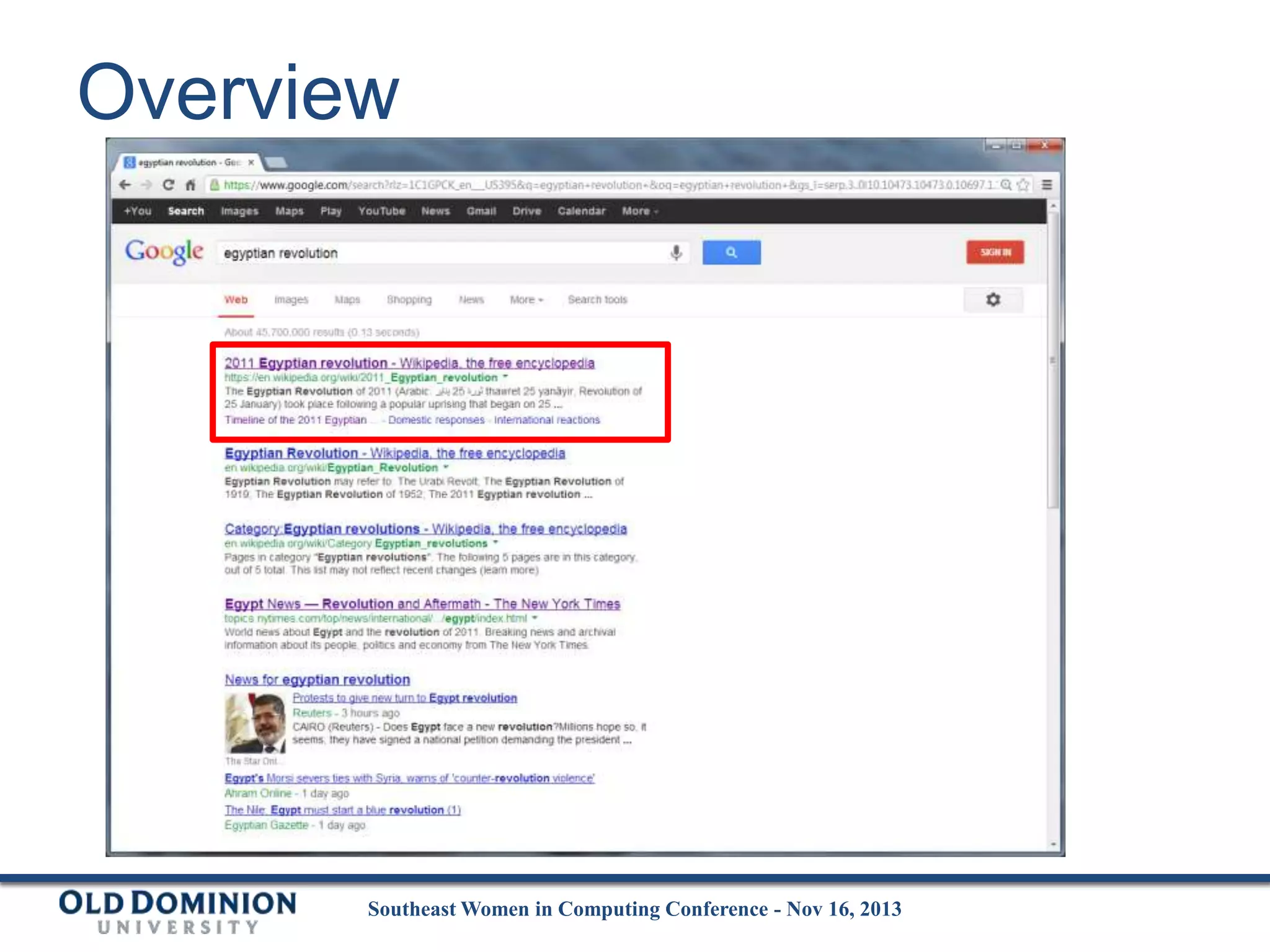Open News for egyptian revolution link
1270x952 pixels.
pos(317,679)
